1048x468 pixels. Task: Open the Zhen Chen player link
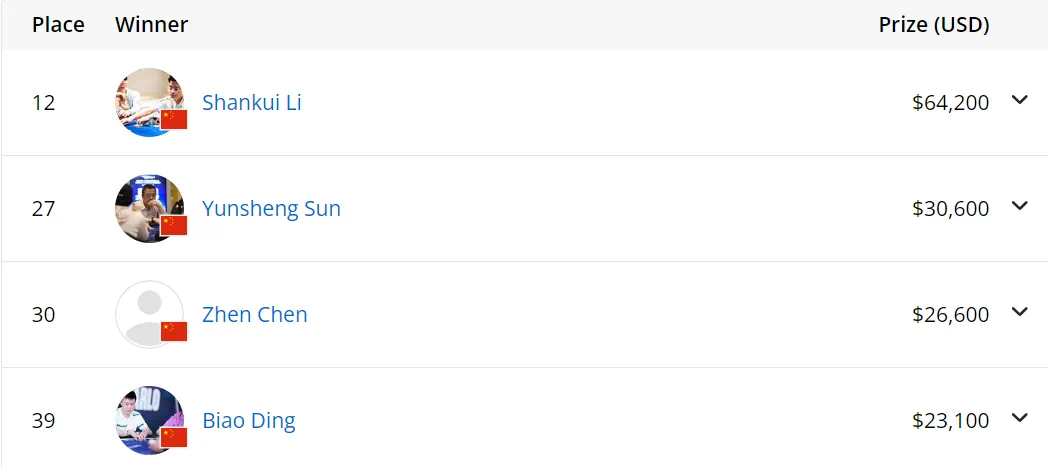click(255, 314)
